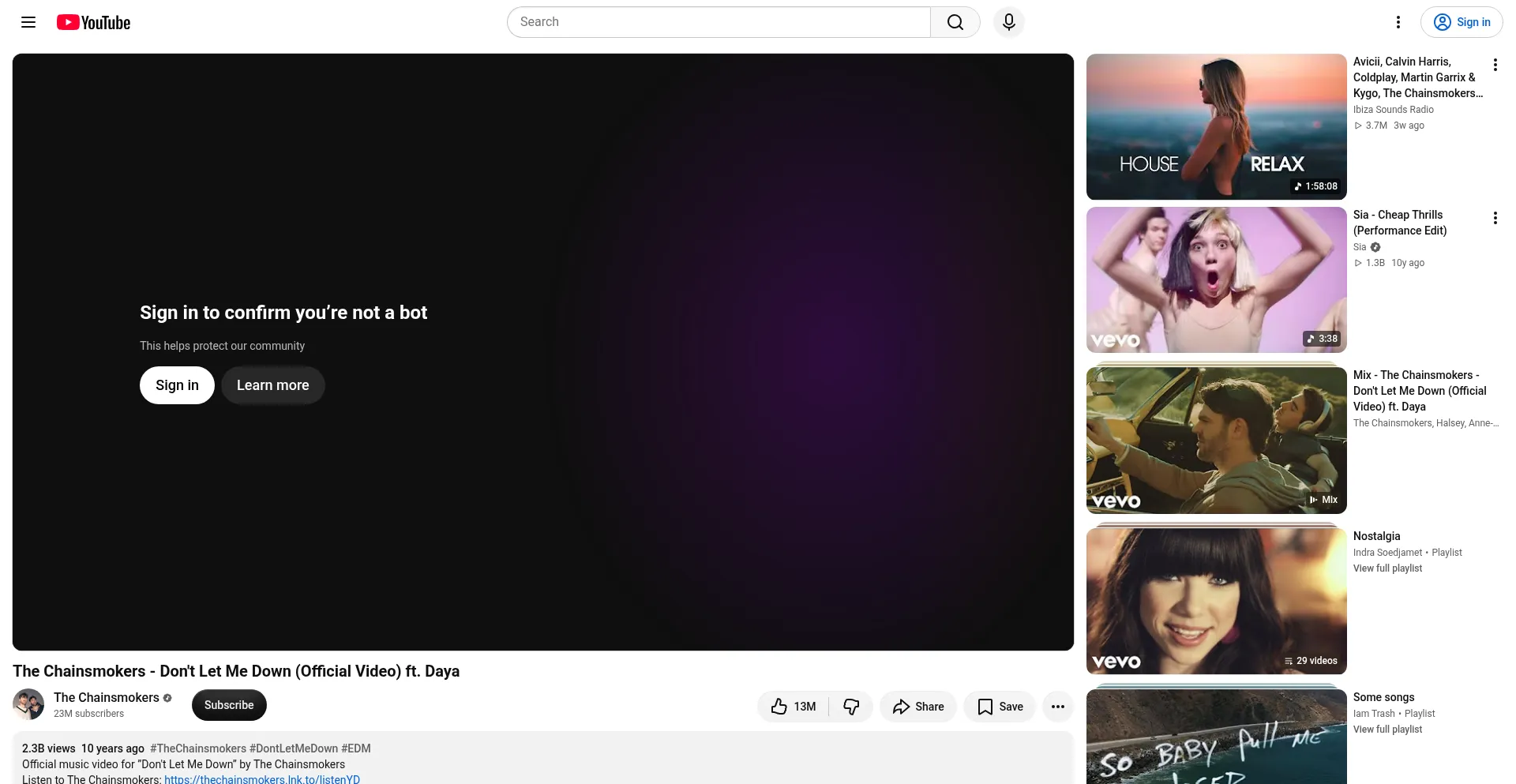Subscribe to The Chainsmokers channel

click(x=229, y=705)
